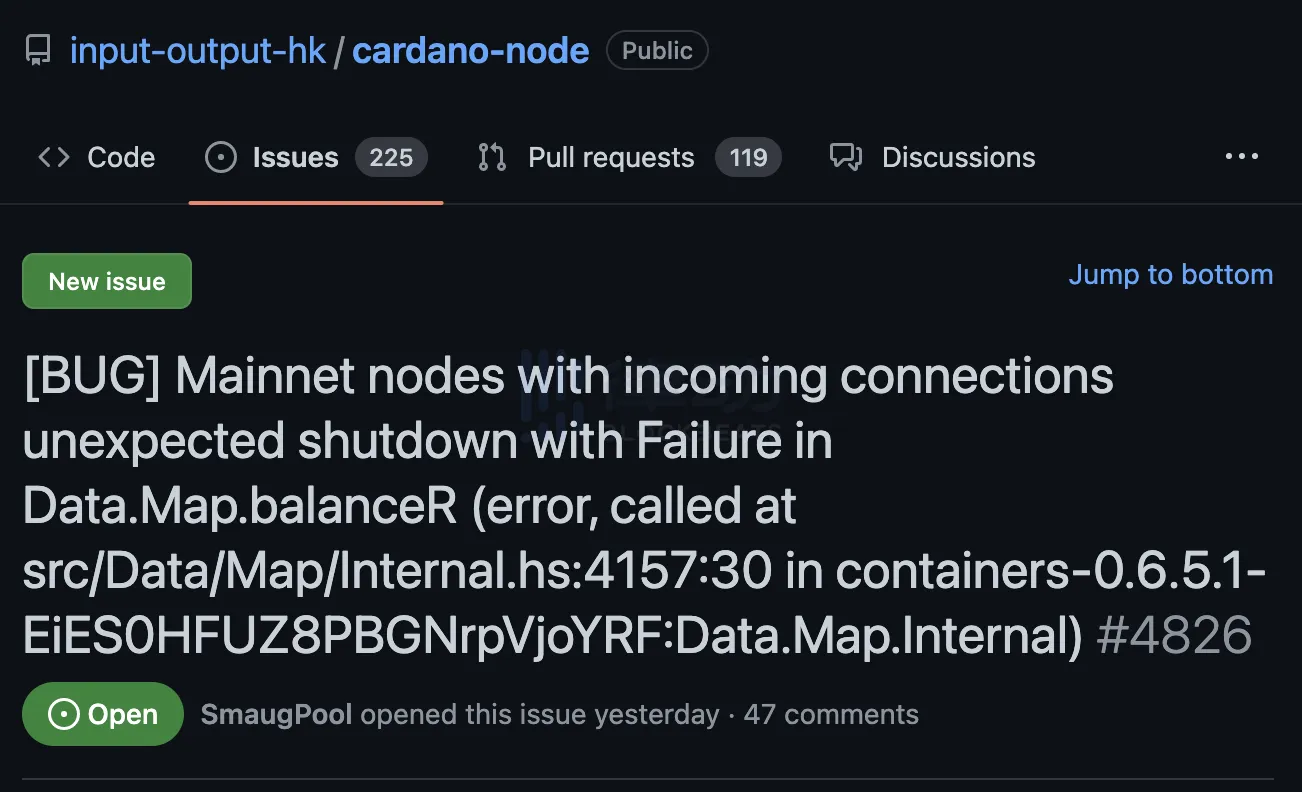
Task: Select the Pull requests tab label
Action: point(611,157)
